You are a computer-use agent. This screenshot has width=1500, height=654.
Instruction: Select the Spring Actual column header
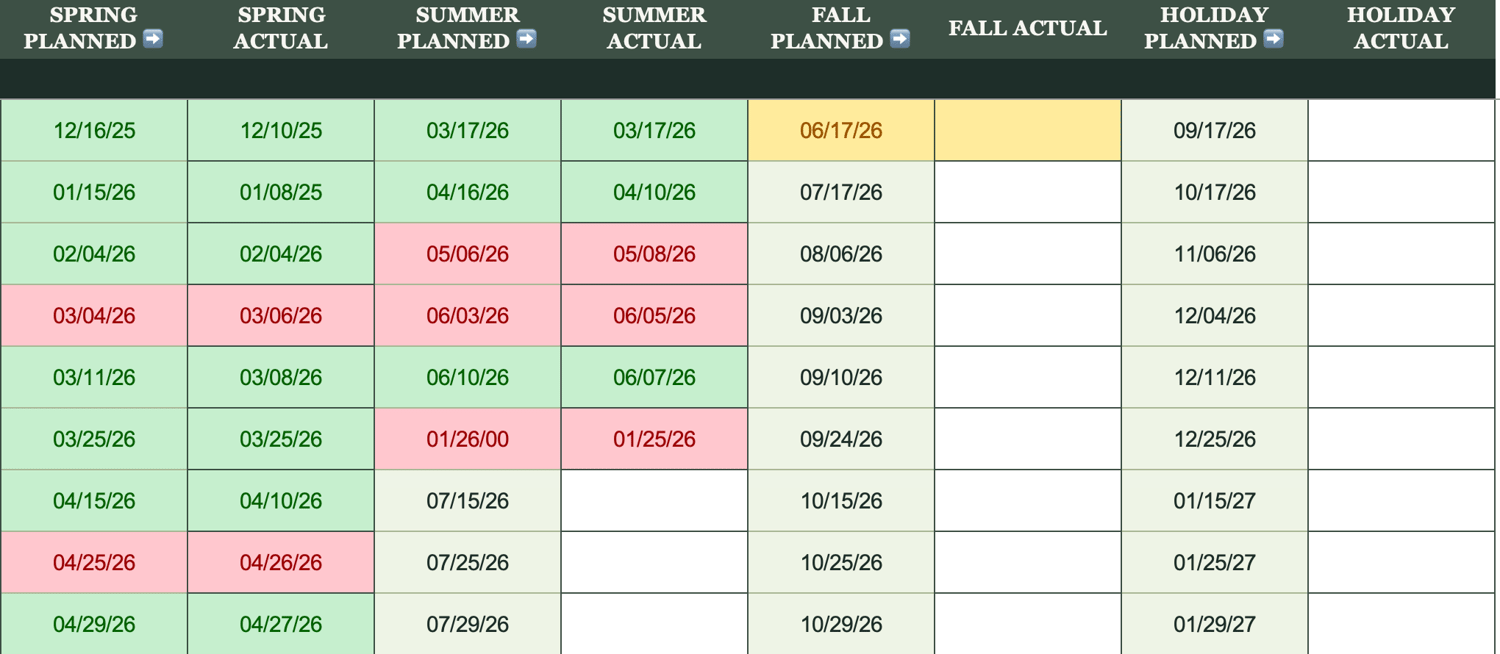click(281, 29)
